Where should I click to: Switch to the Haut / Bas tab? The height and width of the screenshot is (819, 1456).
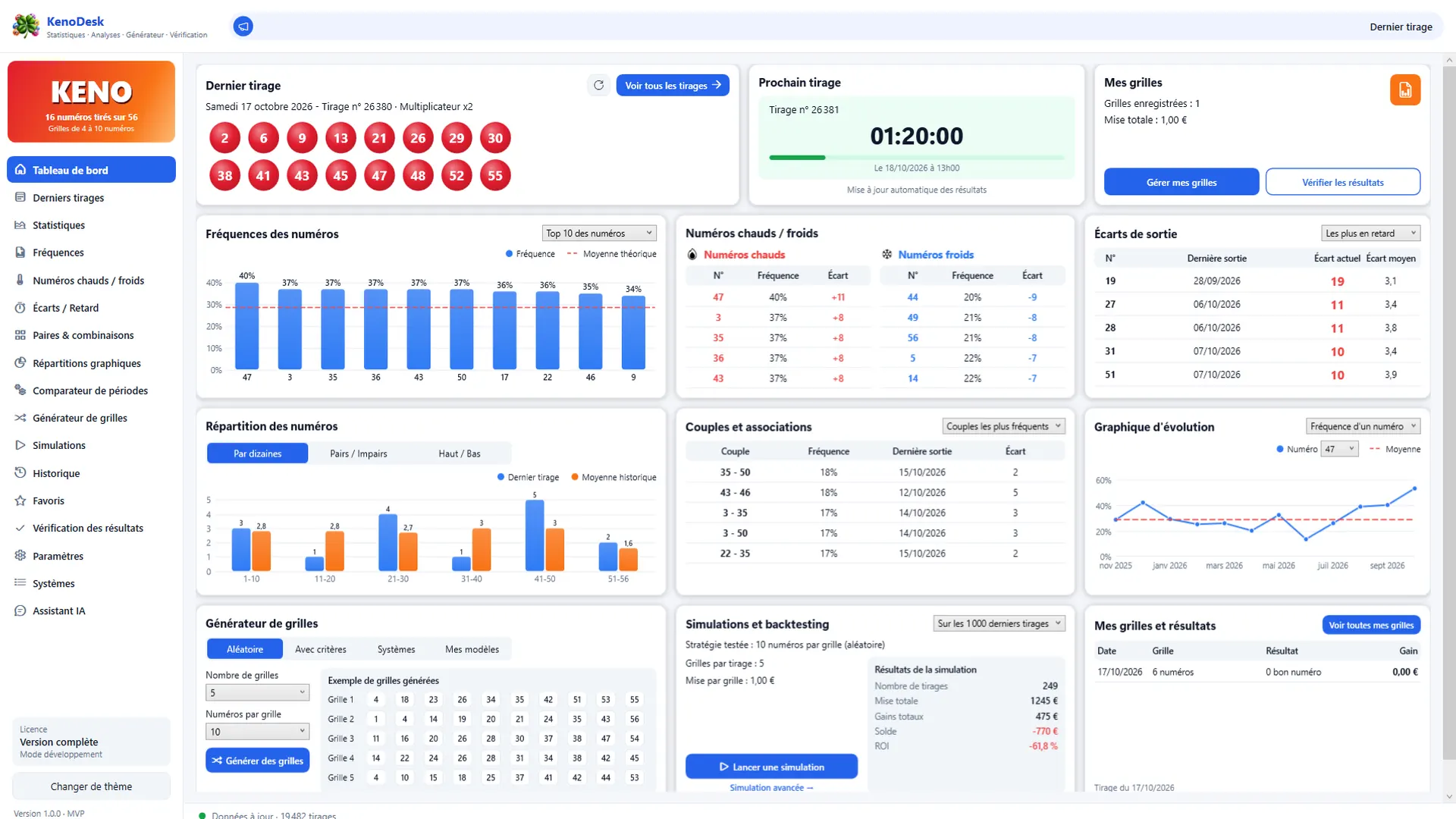tap(460, 453)
